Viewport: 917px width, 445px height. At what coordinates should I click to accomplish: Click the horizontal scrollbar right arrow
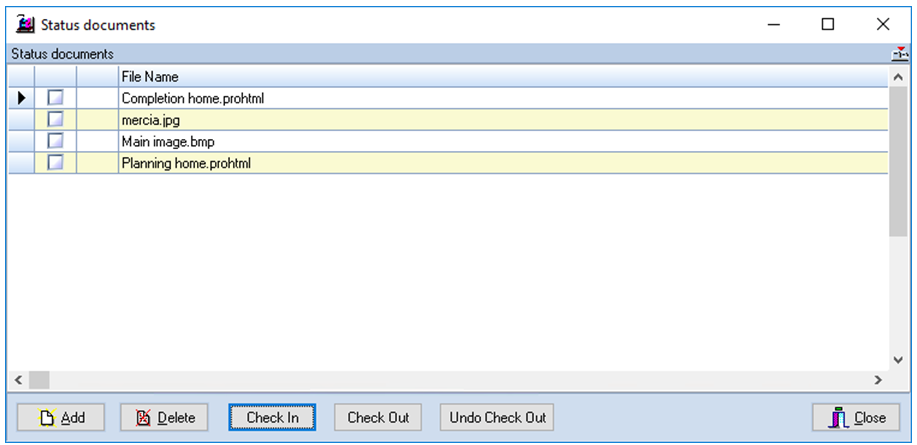tap(878, 380)
